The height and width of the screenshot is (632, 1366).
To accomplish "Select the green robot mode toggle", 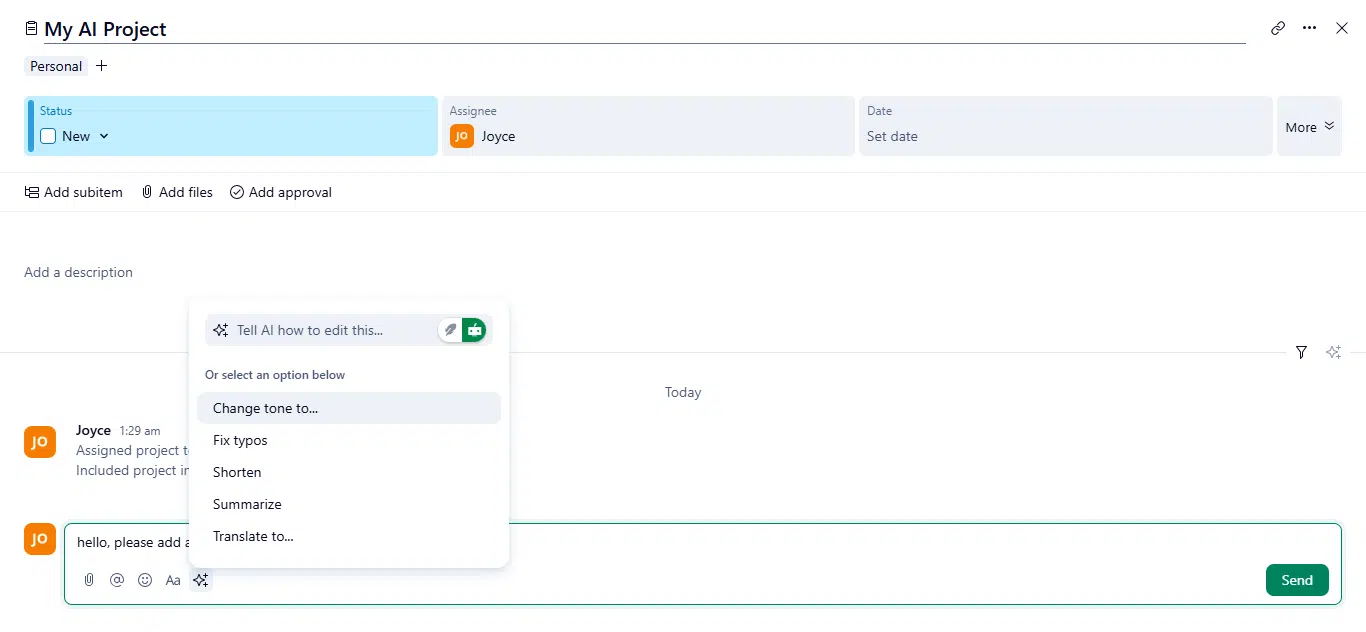I will pos(474,330).
